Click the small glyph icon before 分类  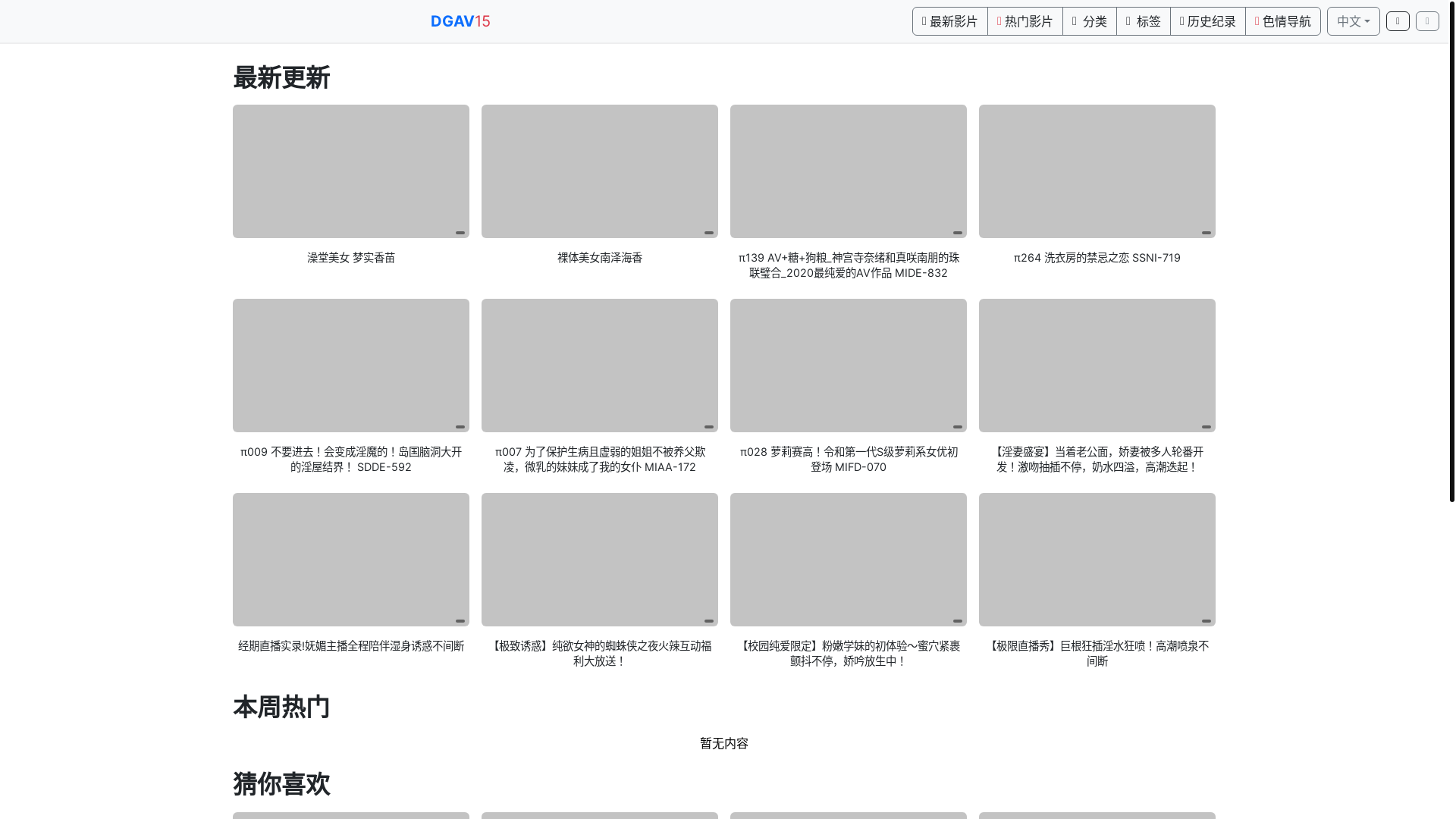pyautogui.click(x=1075, y=21)
